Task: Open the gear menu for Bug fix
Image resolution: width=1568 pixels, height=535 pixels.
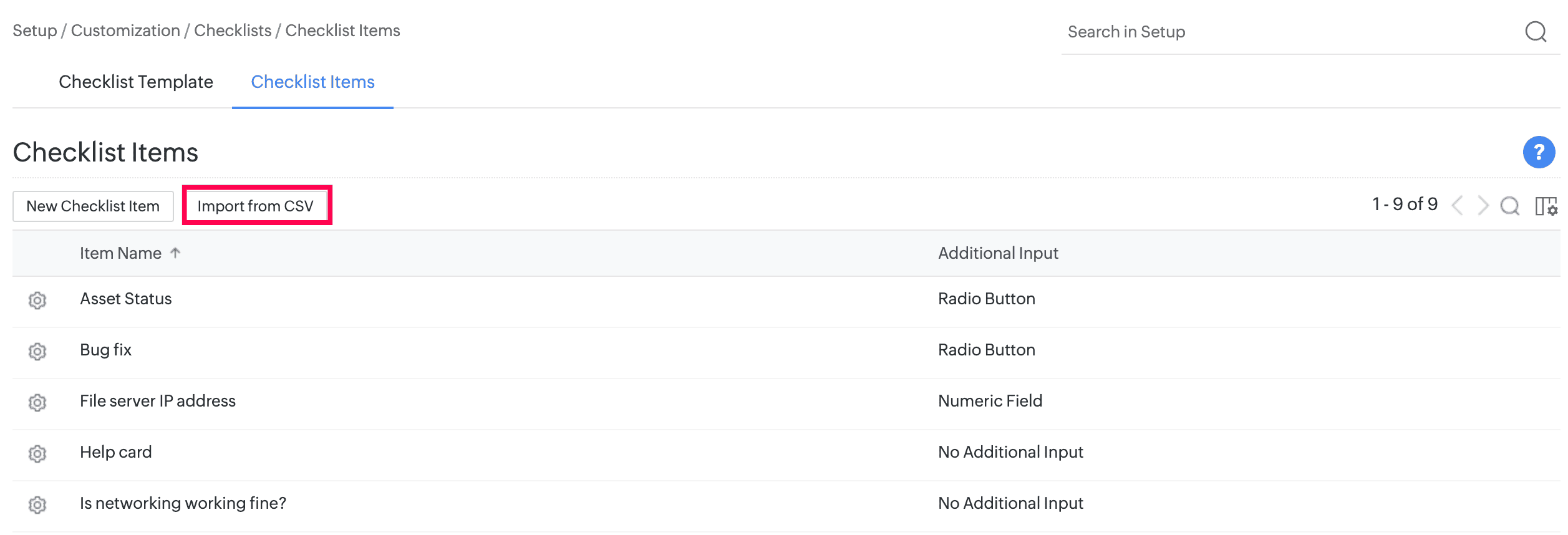Action: coord(37,351)
